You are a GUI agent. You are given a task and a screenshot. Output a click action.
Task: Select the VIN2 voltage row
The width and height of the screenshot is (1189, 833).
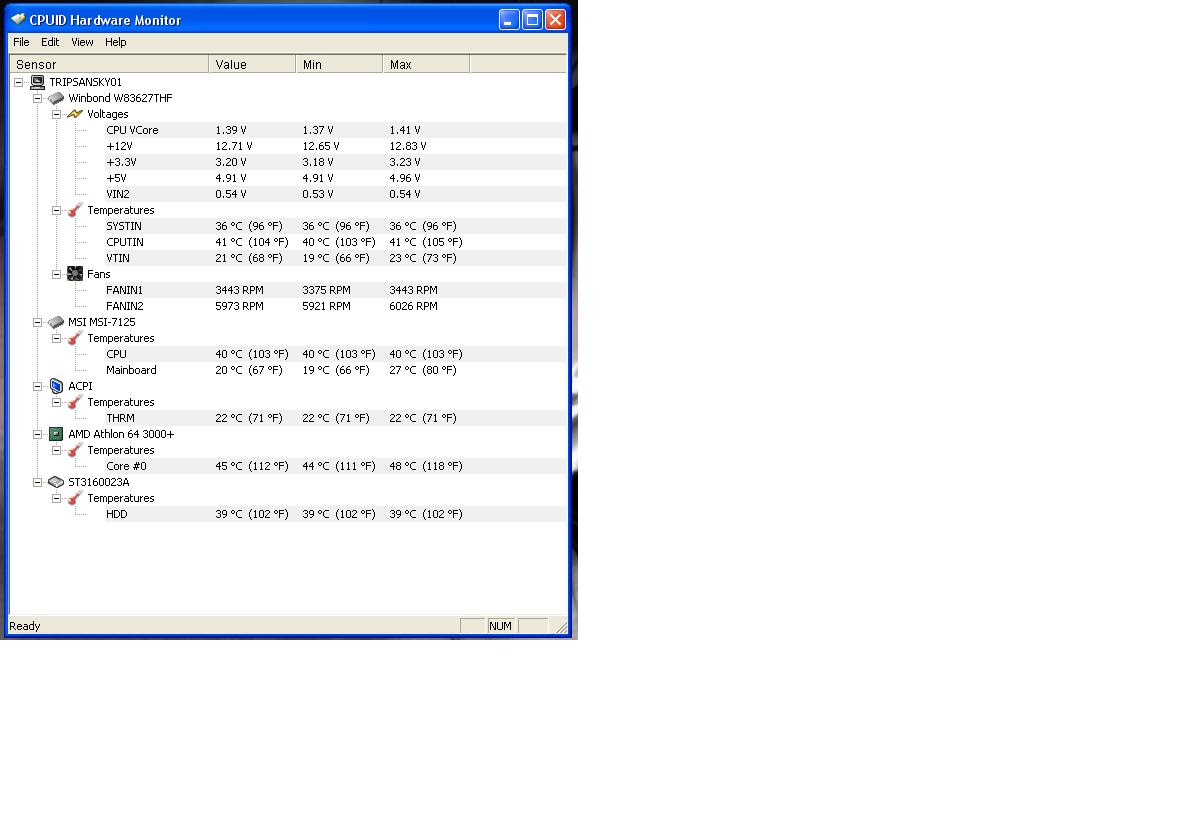pyautogui.click(x=335, y=194)
